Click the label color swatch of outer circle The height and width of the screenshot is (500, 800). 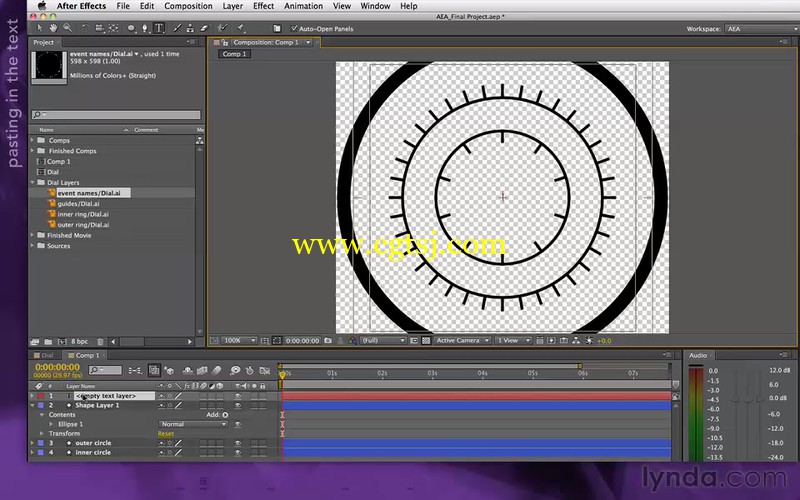[x=41, y=443]
